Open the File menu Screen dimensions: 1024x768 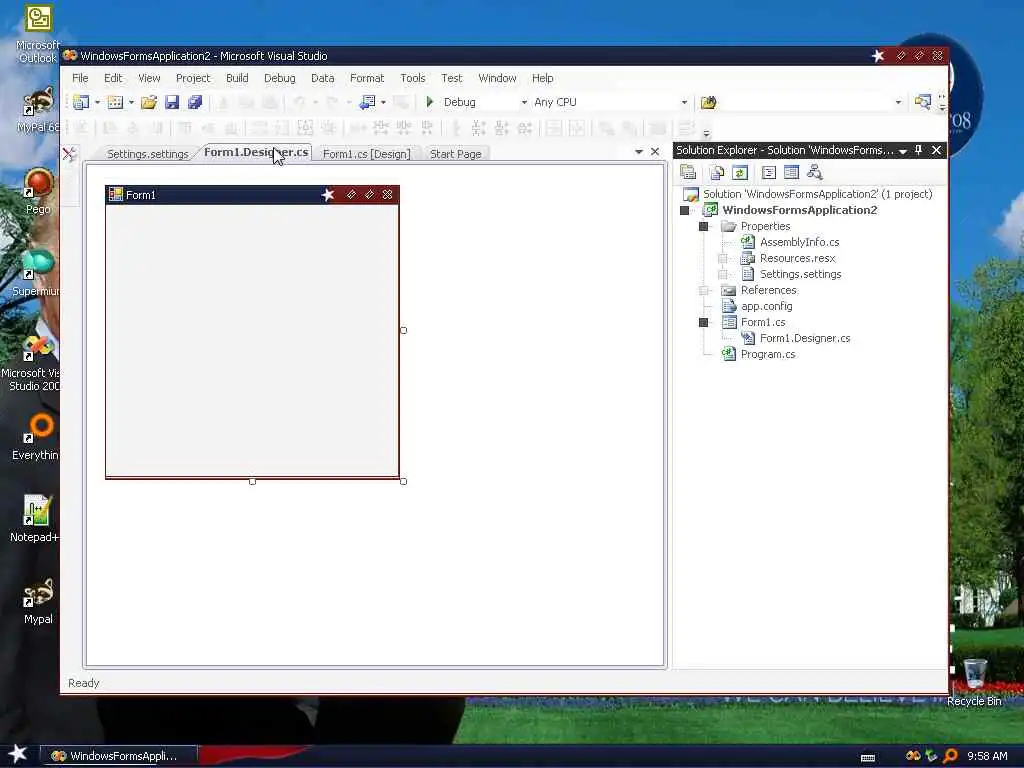pos(80,78)
